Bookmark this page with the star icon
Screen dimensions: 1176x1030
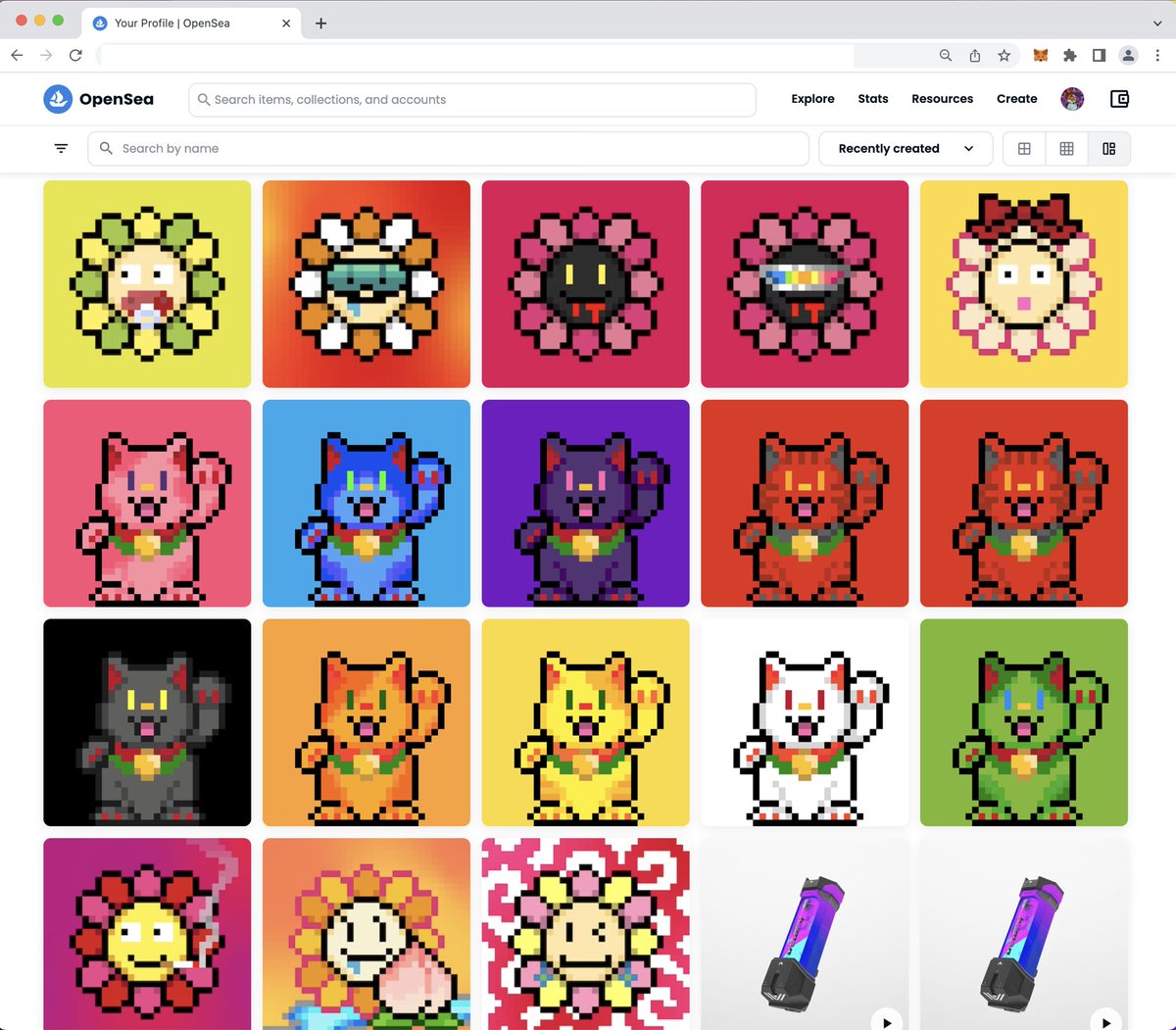click(1004, 56)
